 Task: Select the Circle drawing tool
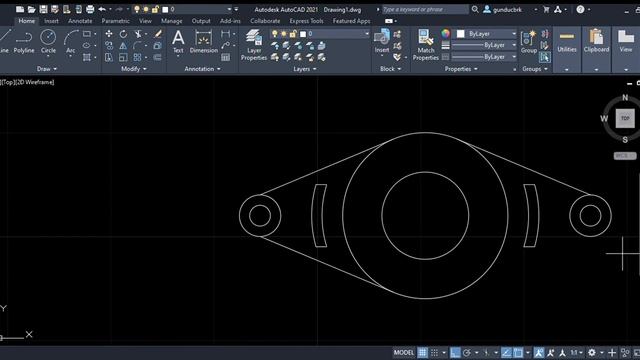click(x=48, y=42)
